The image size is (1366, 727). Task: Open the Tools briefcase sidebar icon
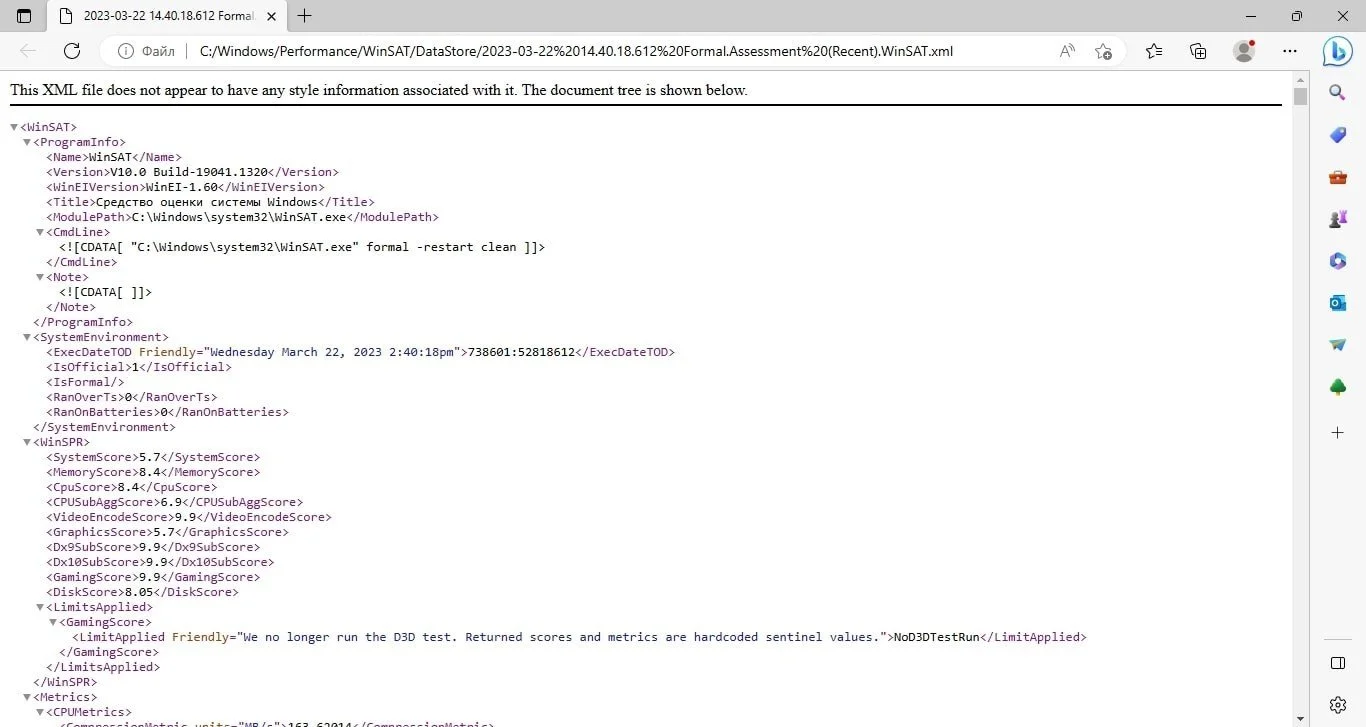tap(1338, 177)
